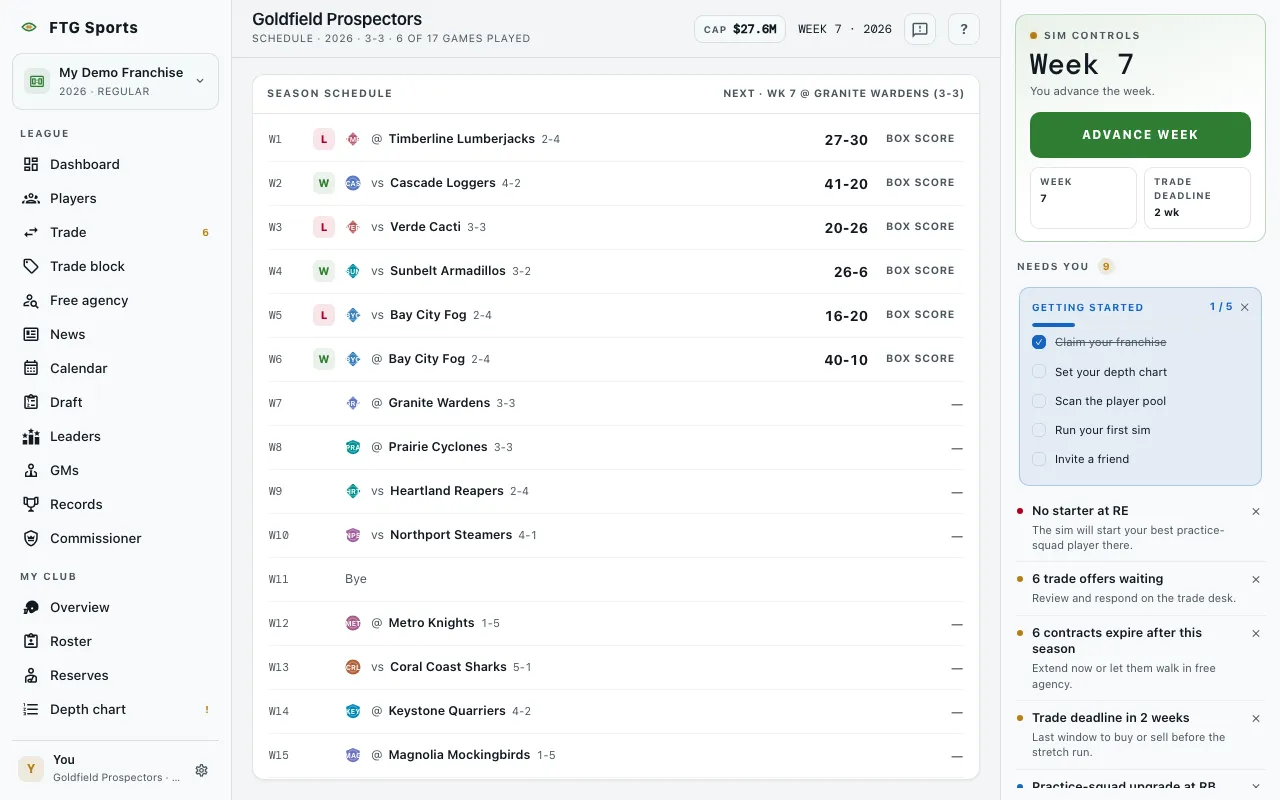This screenshot has width=1280, height=800.
Task: Click the FTG Sports logo icon
Action: coord(29,28)
